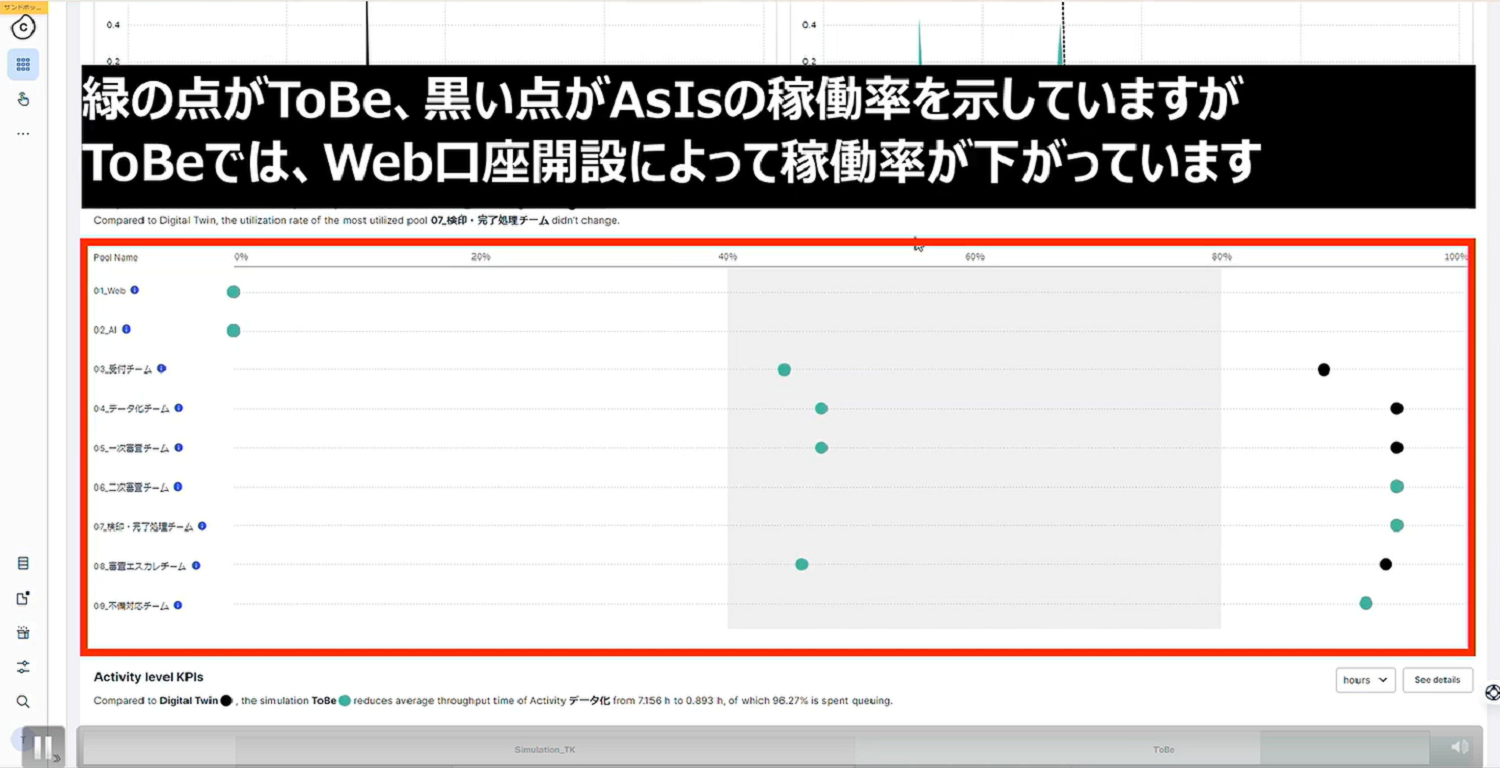Open the document with notification dot icon

(x=23, y=598)
